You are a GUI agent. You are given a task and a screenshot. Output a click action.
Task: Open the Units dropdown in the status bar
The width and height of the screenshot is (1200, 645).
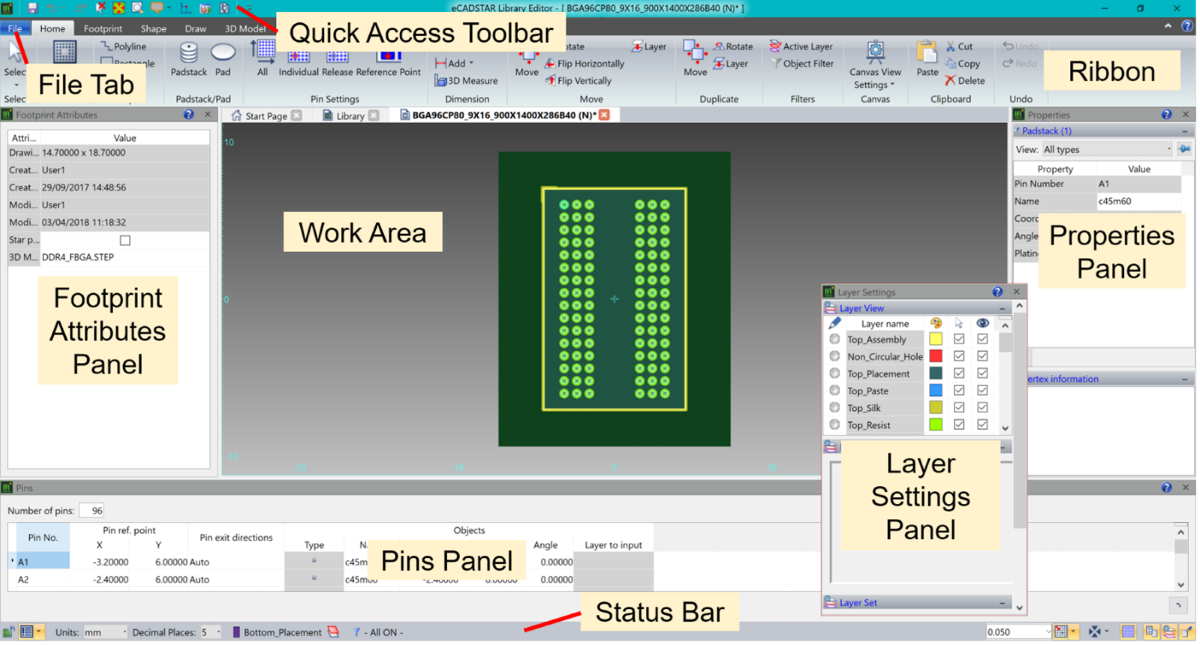pos(105,632)
